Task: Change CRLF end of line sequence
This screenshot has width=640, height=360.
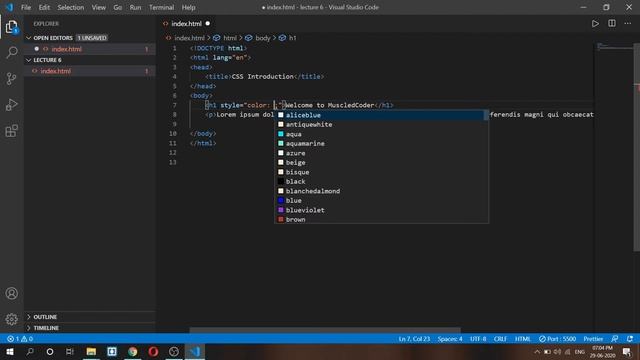Action: tap(500, 339)
